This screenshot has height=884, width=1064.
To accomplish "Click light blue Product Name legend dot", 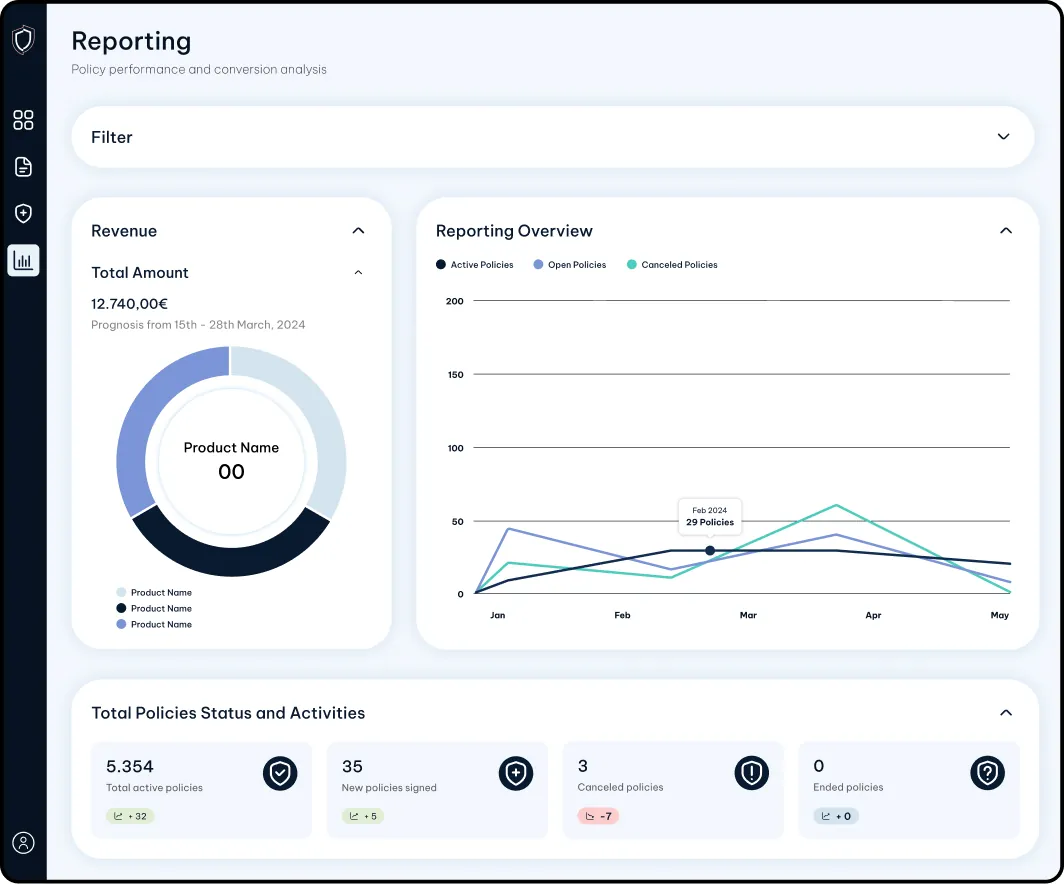I will (121, 592).
